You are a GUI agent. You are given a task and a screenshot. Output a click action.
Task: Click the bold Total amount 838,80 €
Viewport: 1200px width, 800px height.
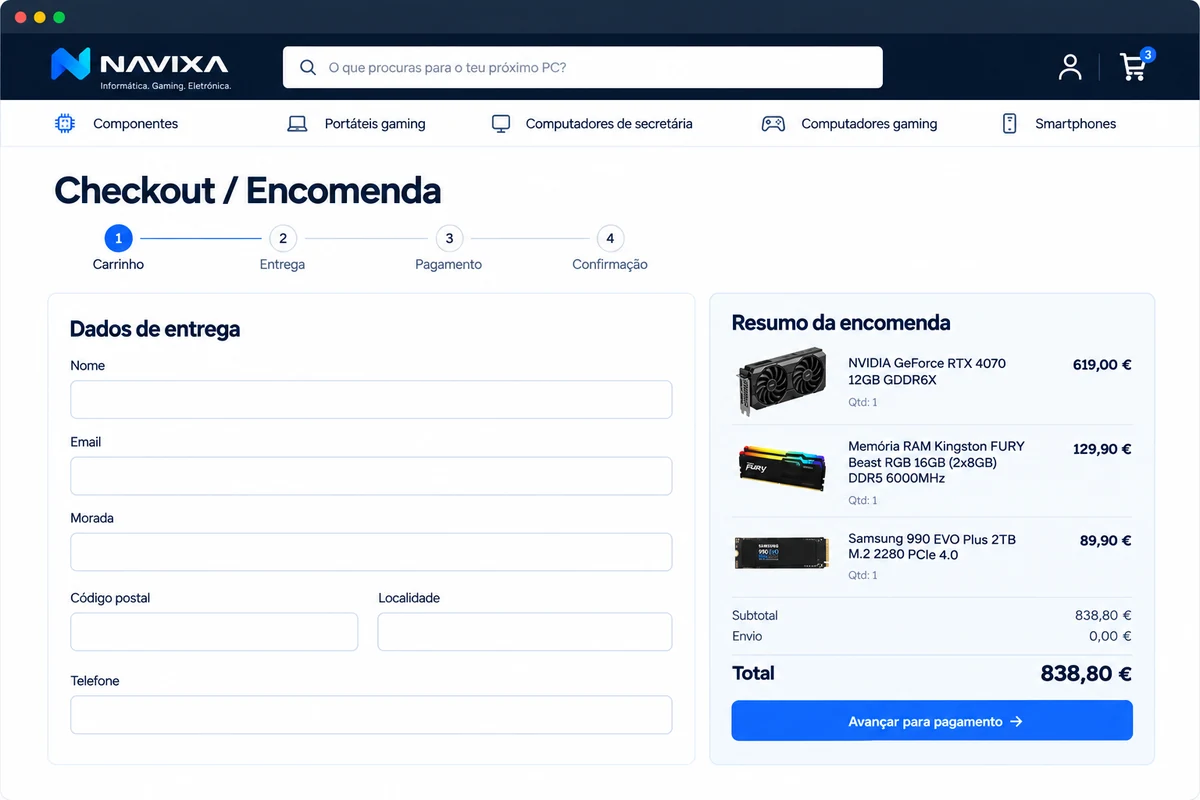coord(1086,674)
